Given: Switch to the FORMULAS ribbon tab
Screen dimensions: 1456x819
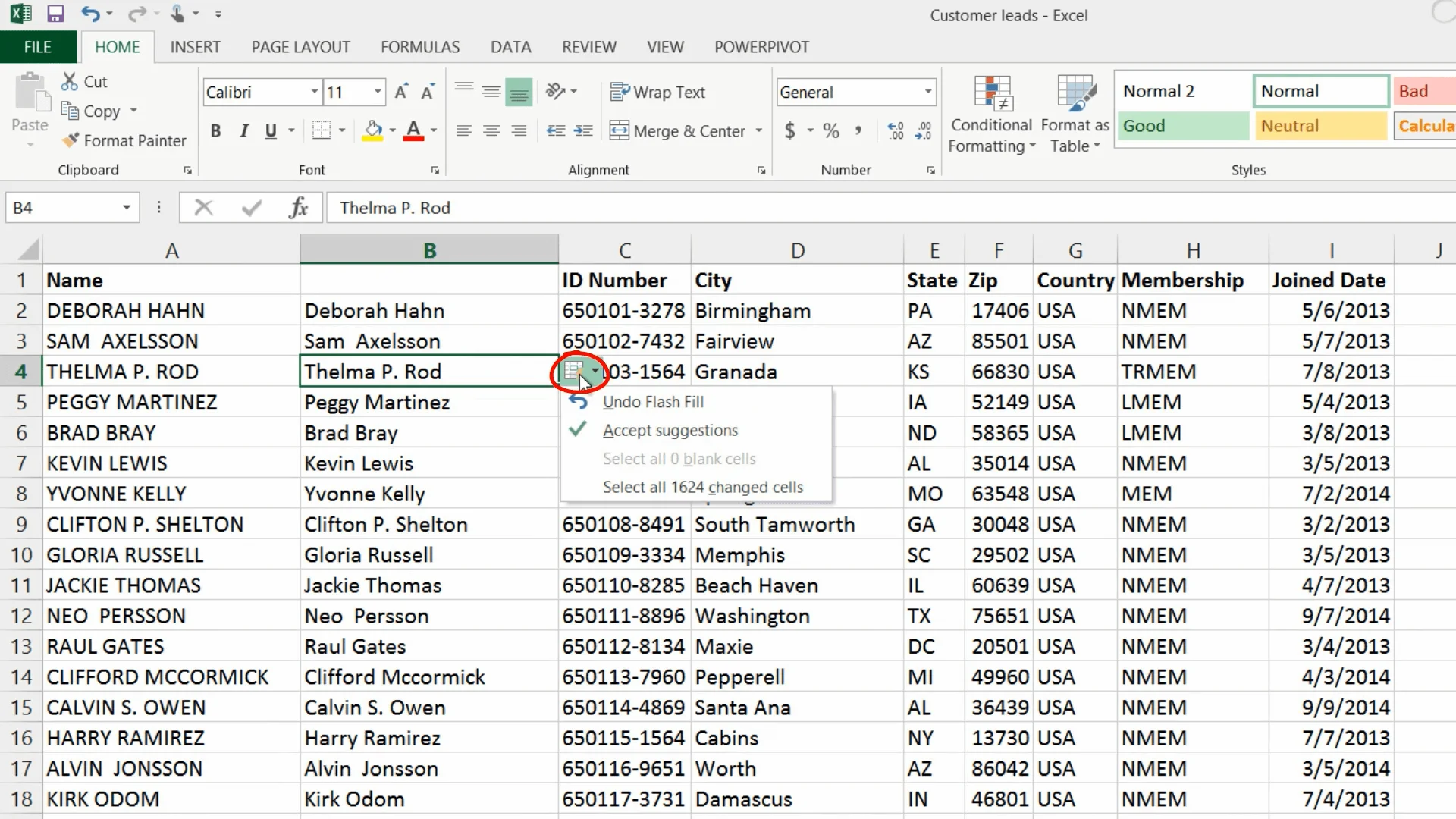Looking at the screenshot, I should point(420,47).
